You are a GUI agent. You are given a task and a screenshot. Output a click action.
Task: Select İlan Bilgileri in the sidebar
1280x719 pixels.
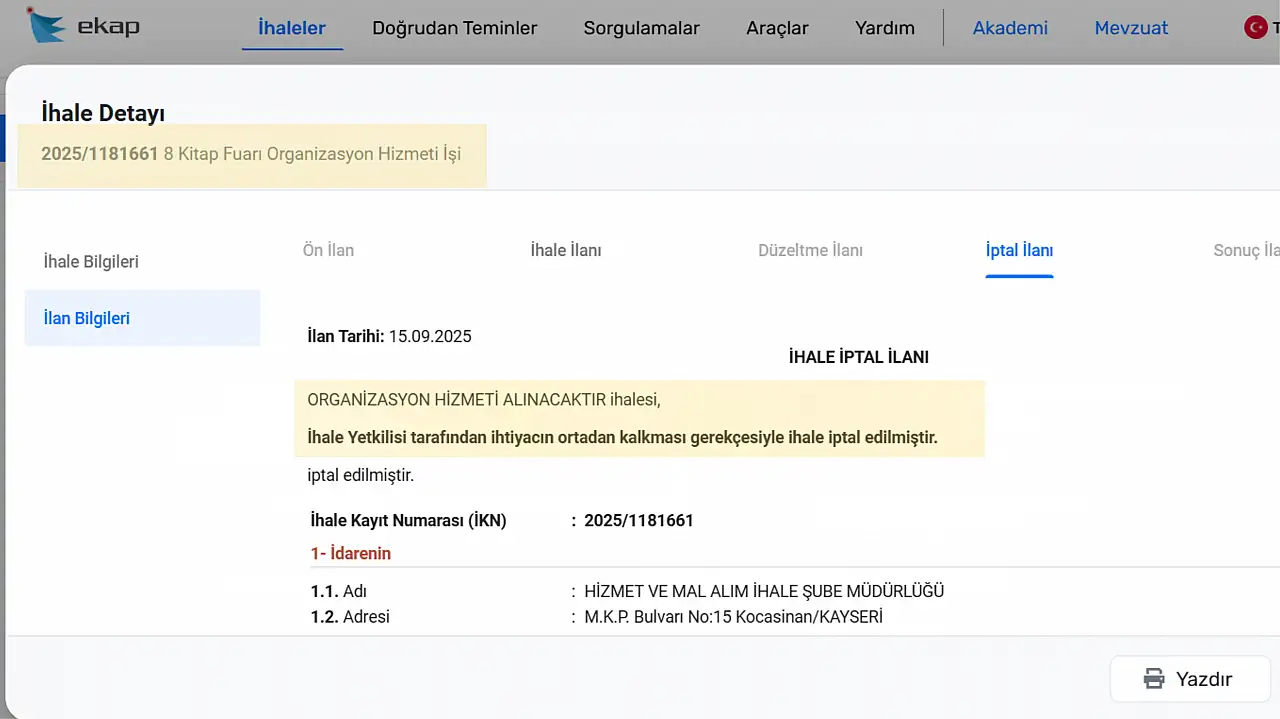[87, 318]
